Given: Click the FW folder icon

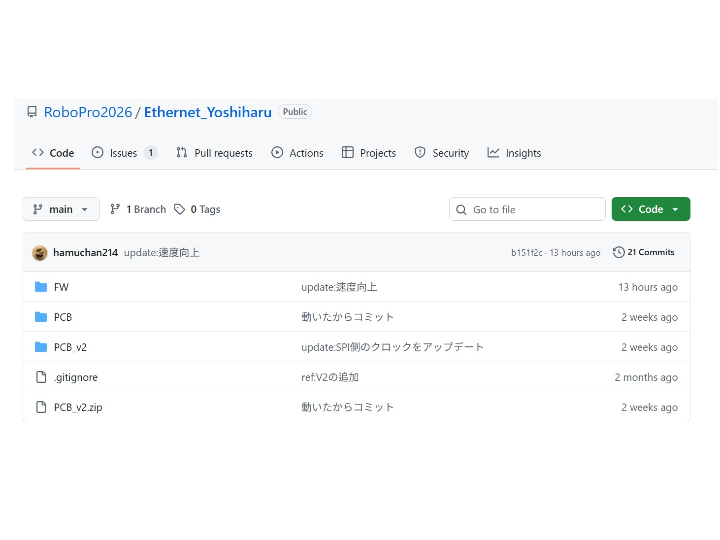Looking at the screenshot, I should [41, 287].
